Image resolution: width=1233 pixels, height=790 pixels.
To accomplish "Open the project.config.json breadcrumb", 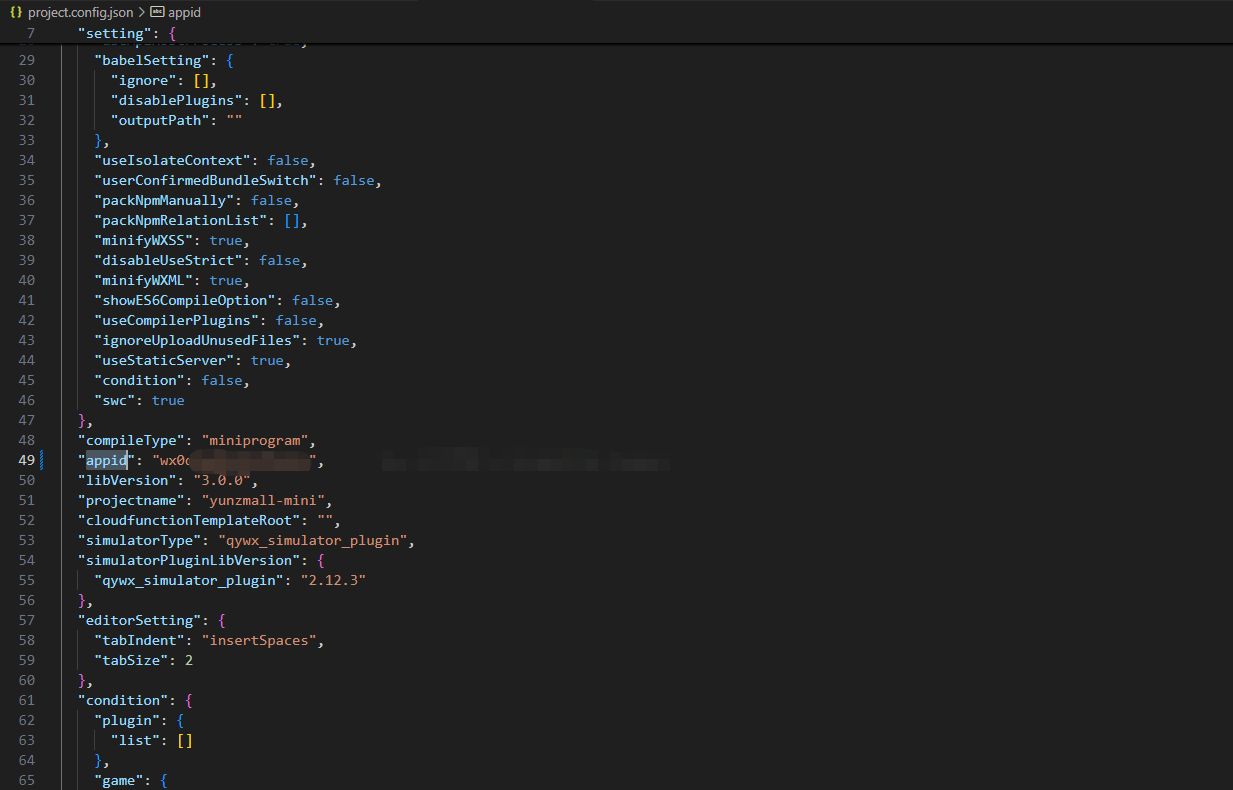I will click(x=78, y=11).
